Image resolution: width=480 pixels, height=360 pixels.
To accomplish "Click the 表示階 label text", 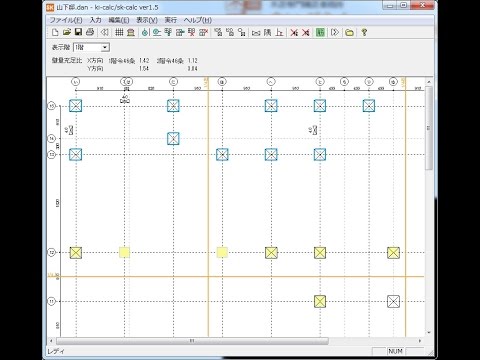I will tap(61, 47).
